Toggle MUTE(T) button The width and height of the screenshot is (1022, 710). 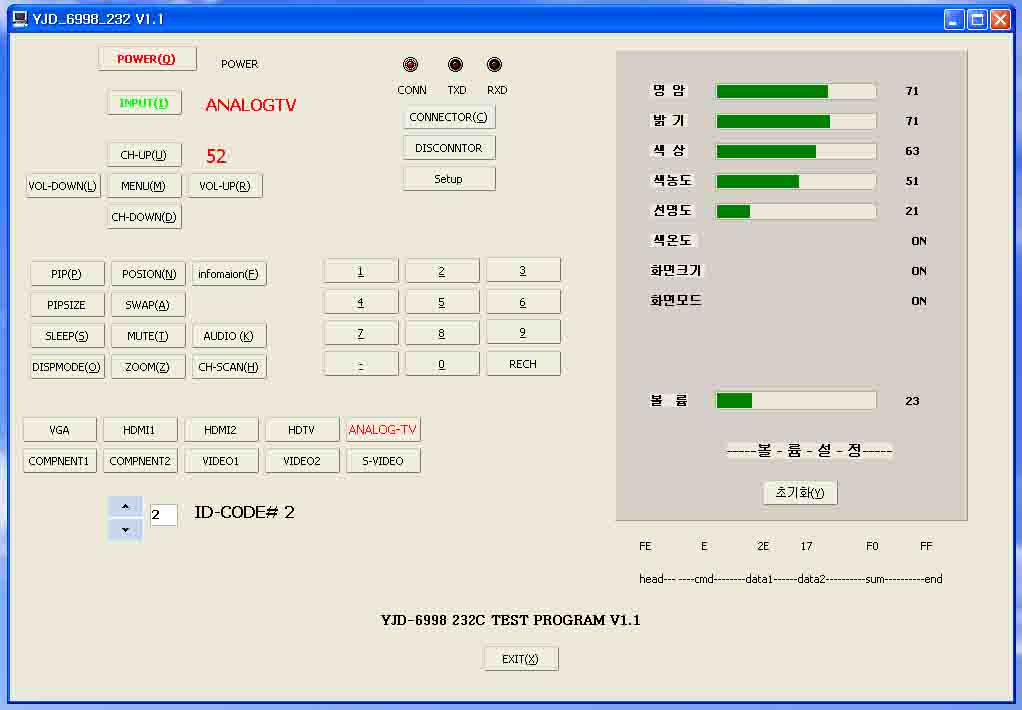point(148,336)
